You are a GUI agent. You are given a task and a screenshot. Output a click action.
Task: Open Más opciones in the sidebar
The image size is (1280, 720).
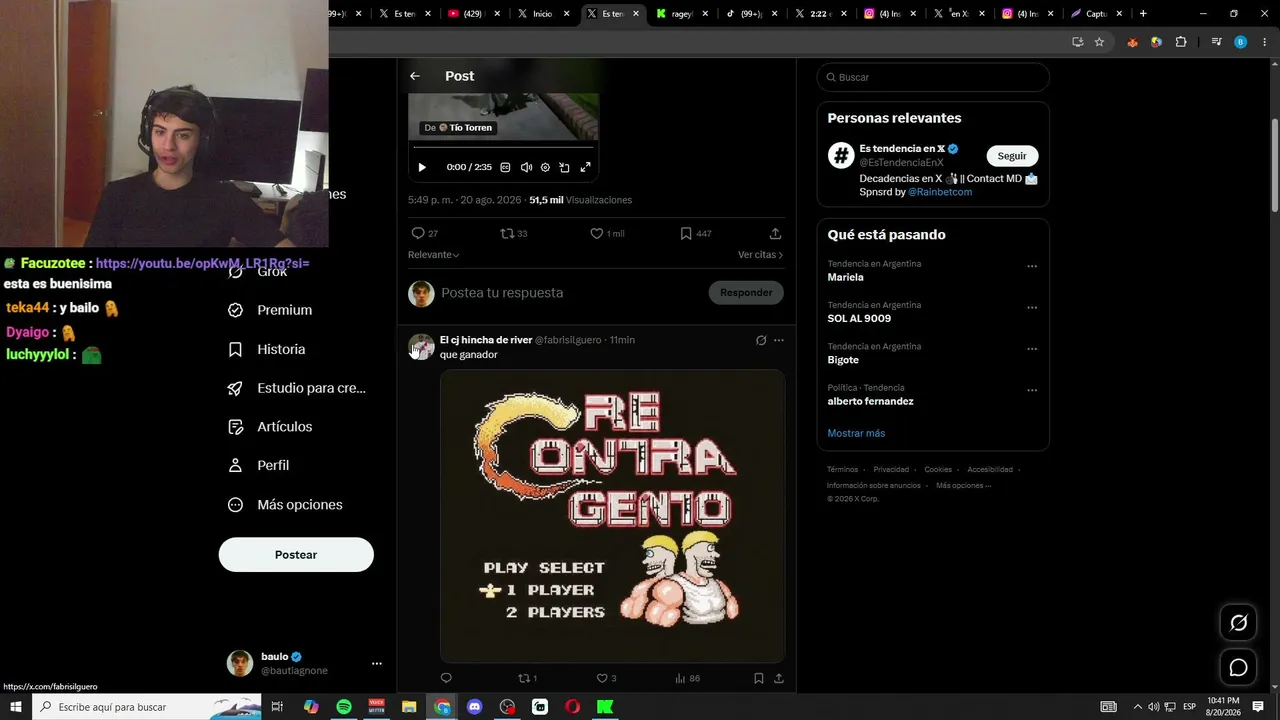click(285, 505)
